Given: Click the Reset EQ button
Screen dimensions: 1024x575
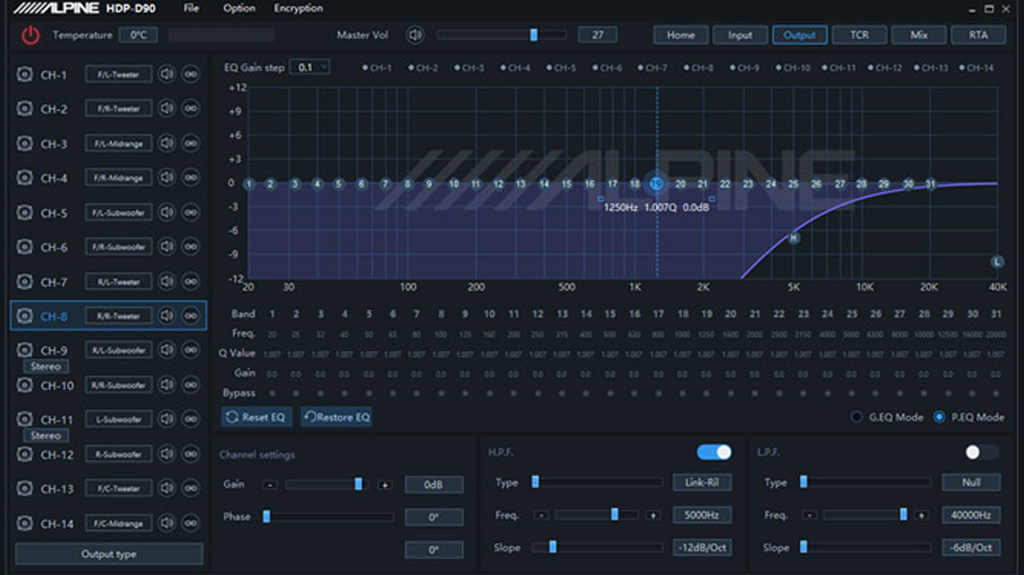Looking at the screenshot, I should (256, 417).
